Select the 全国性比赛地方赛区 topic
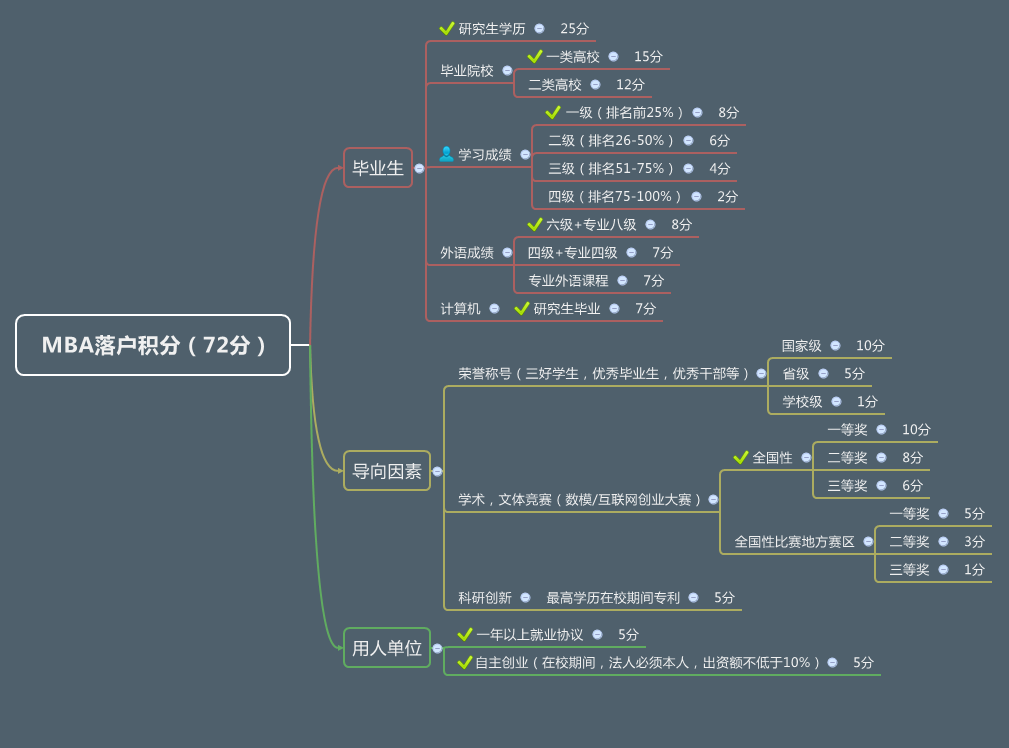The image size is (1009, 748). (x=795, y=542)
